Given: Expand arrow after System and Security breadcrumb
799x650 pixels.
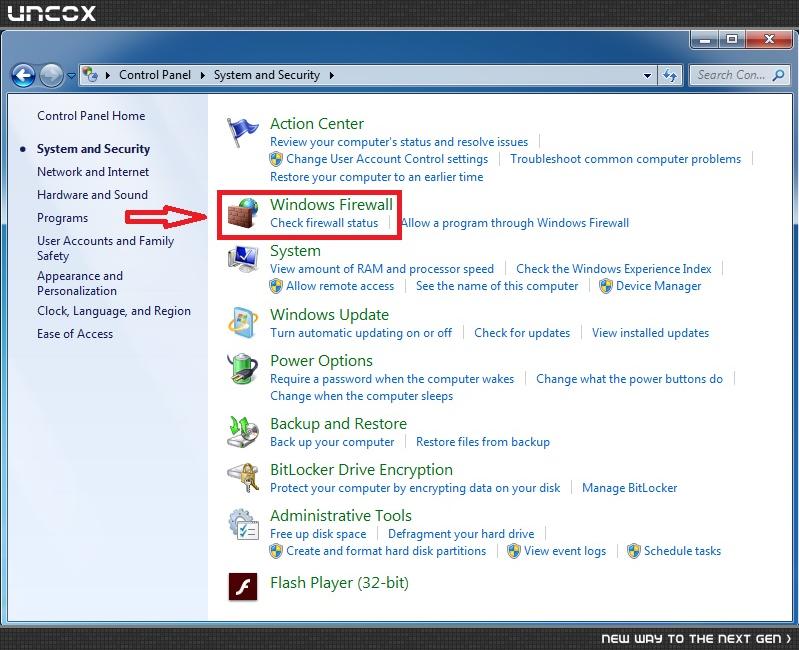Looking at the screenshot, I should click(x=331, y=75).
